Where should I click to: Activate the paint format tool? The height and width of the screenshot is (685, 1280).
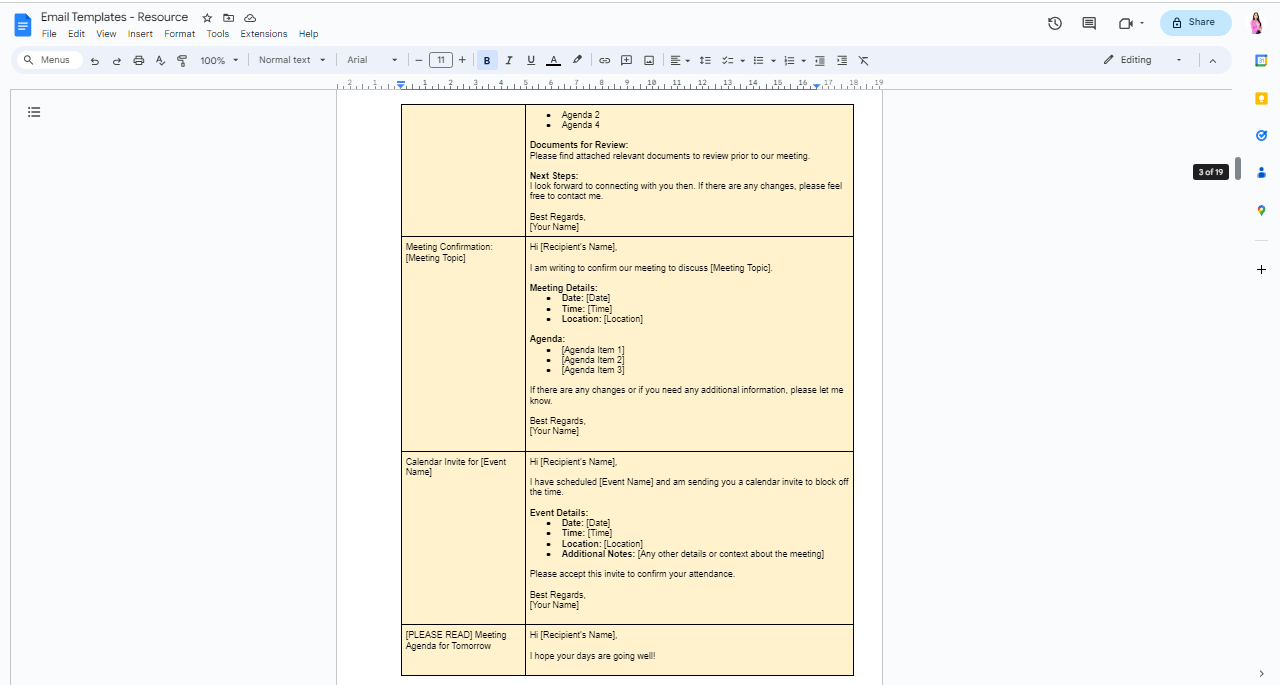tap(182, 60)
